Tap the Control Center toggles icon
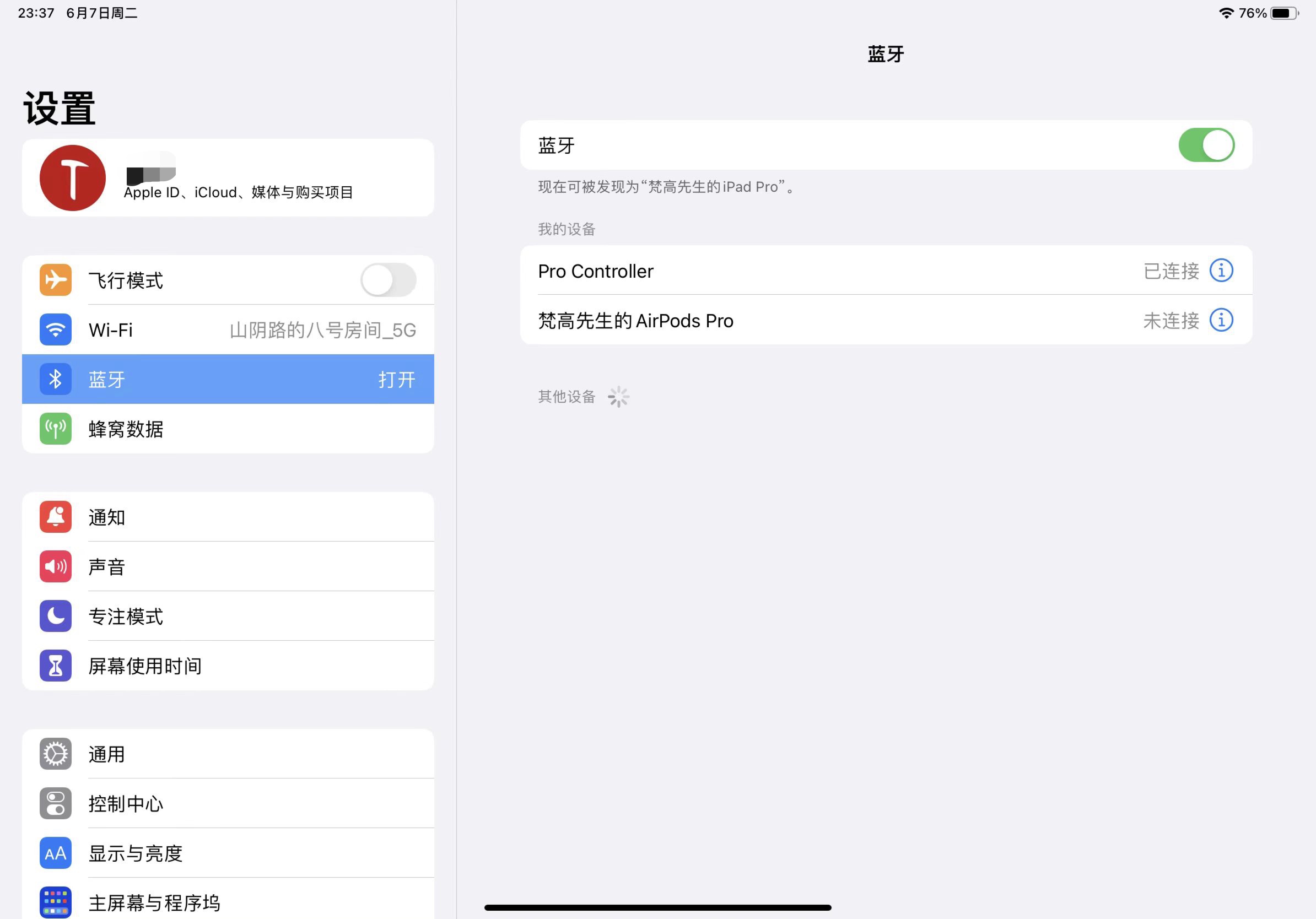Viewport: 1316px width, 919px height. pyautogui.click(x=56, y=803)
